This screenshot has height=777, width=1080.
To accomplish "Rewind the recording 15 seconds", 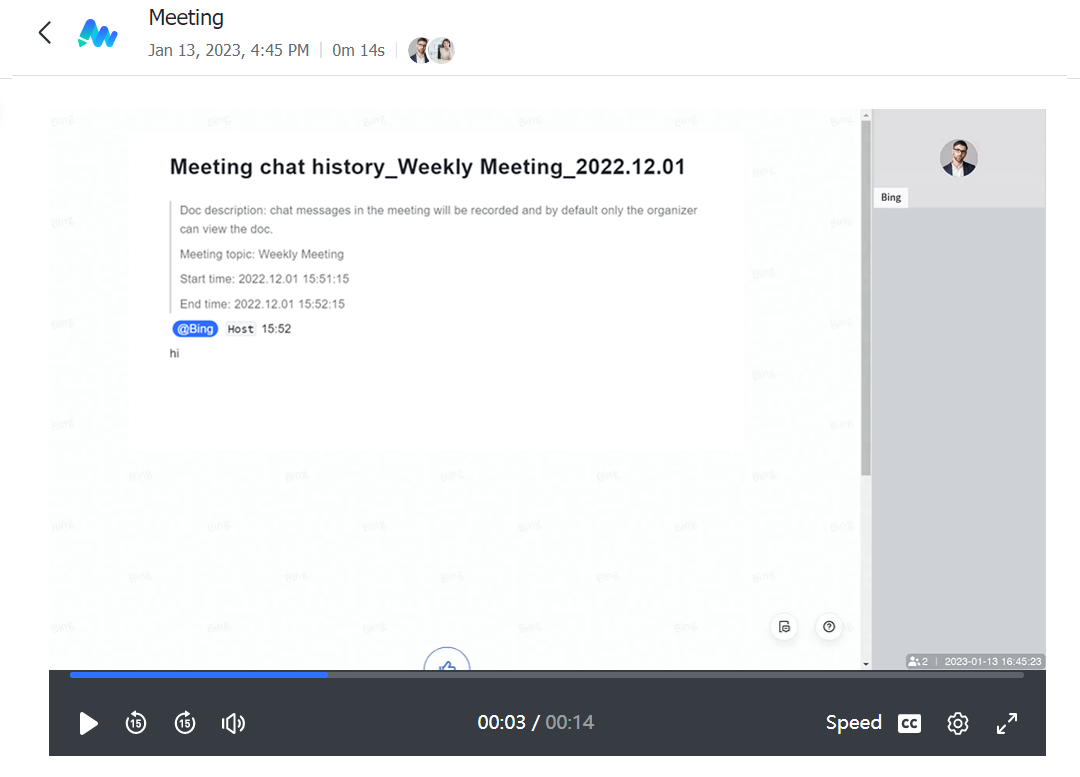I will (x=136, y=723).
